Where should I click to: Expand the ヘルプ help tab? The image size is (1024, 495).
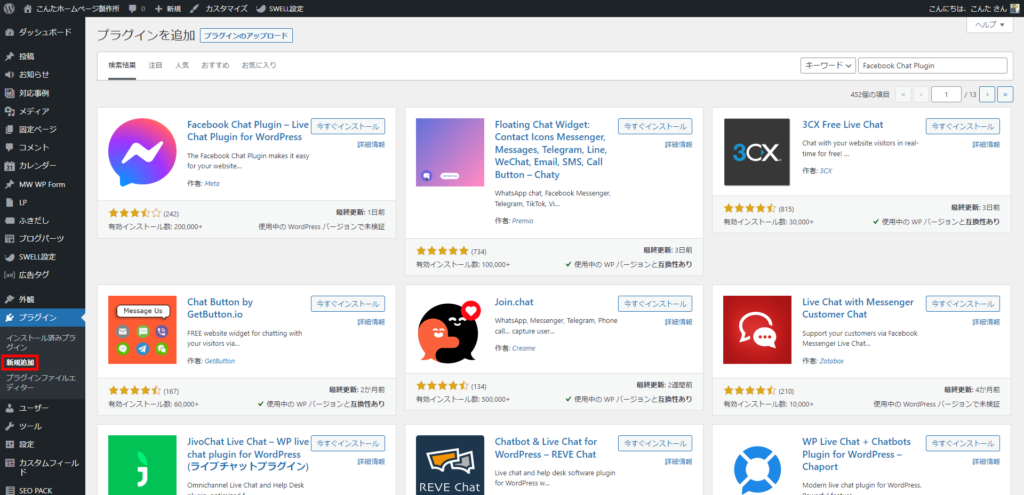[x=989, y=25]
